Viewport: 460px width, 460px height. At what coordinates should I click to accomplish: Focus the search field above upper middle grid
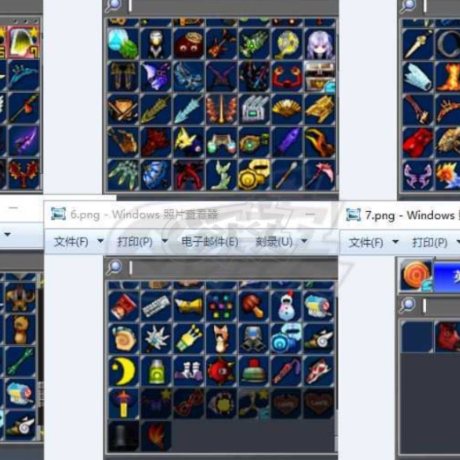coord(232,6)
